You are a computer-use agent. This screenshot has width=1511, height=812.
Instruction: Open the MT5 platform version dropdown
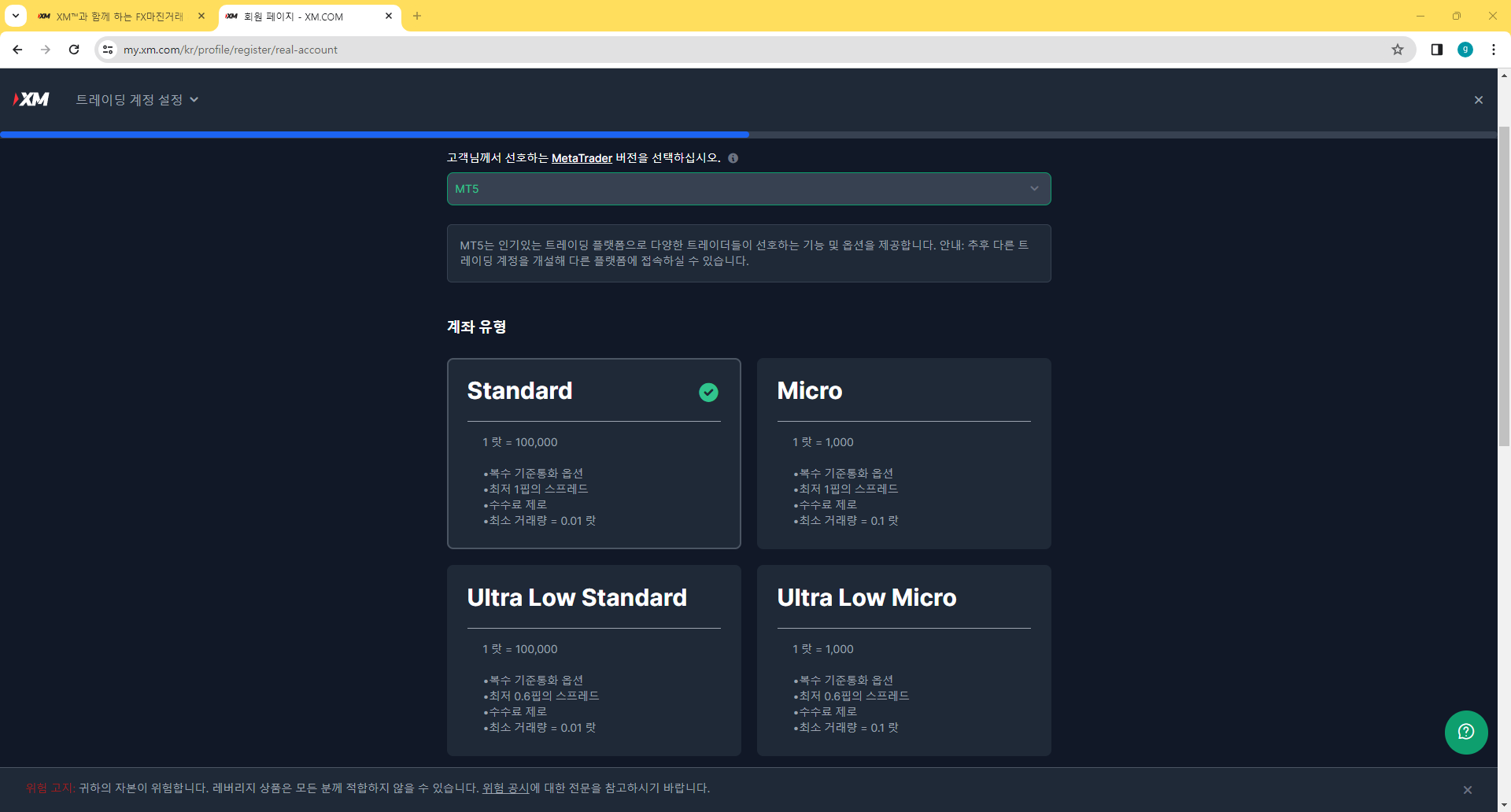[x=748, y=189]
